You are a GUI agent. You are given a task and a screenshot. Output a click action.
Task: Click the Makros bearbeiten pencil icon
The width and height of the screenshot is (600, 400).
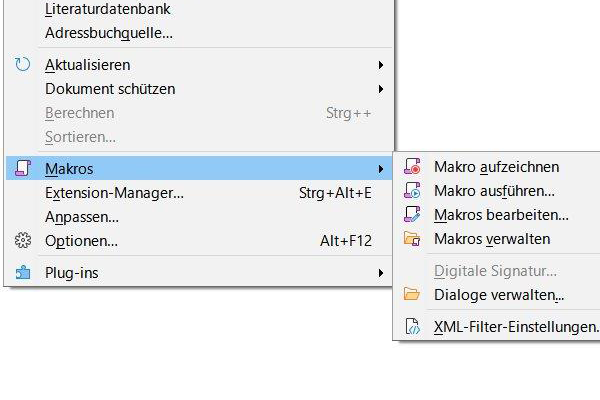[x=411, y=215]
